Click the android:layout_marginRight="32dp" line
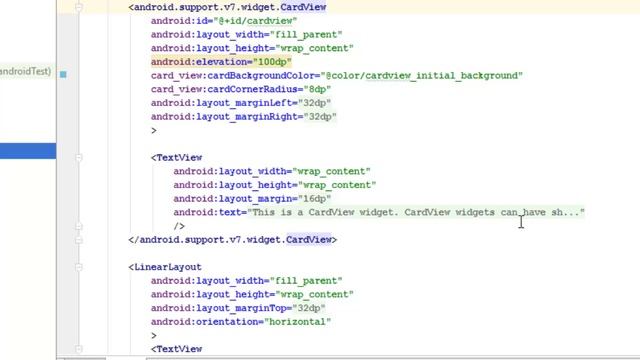Screen dimensions: 640x360 click(244, 117)
